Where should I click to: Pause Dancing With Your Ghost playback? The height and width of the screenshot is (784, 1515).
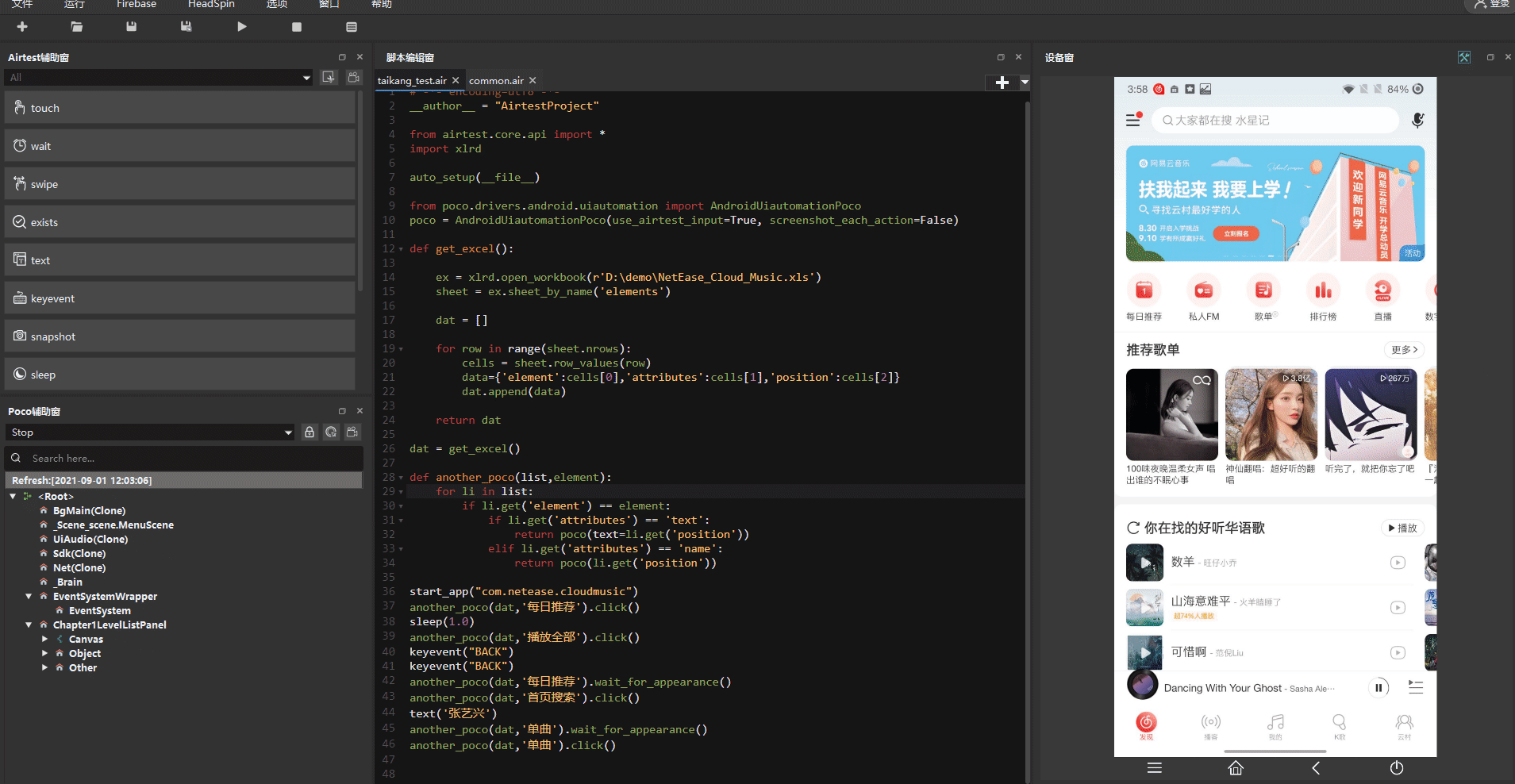click(x=1378, y=688)
